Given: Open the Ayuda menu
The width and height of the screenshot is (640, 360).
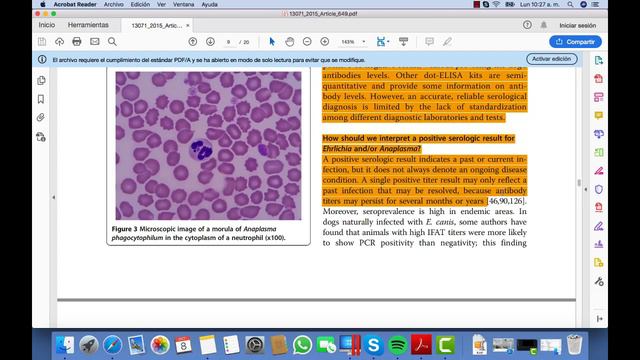Looking at the screenshot, I should pos(209,4).
